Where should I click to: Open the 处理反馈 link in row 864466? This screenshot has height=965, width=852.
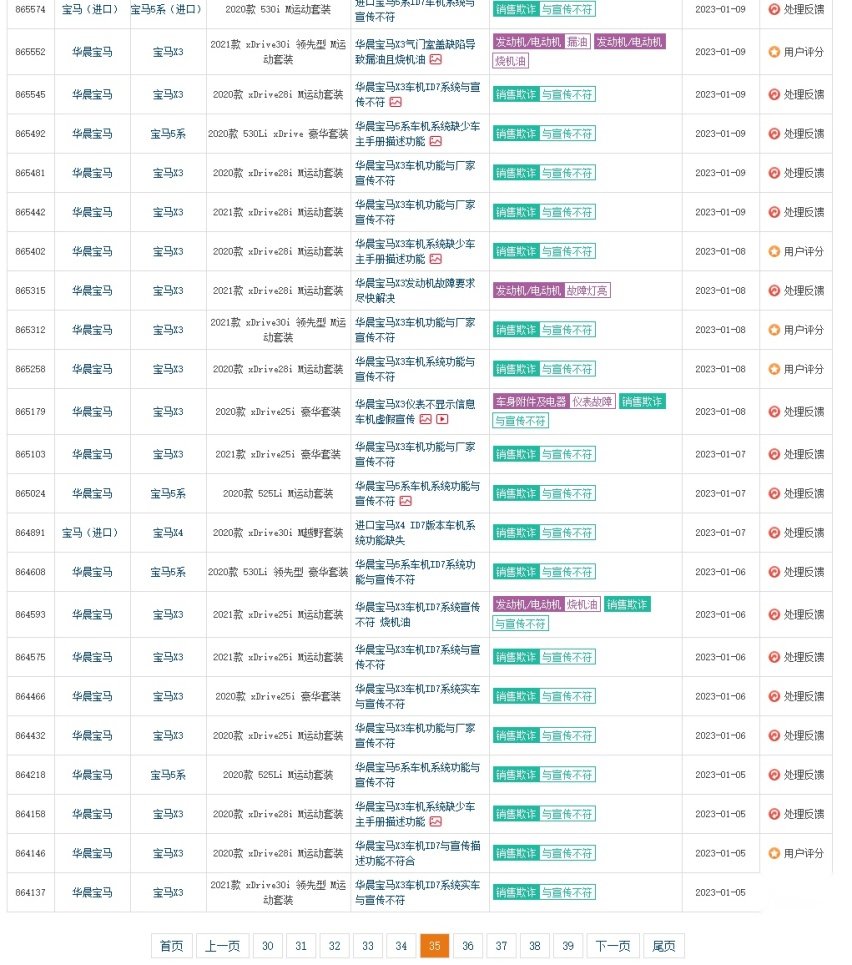click(x=803, y=697)
